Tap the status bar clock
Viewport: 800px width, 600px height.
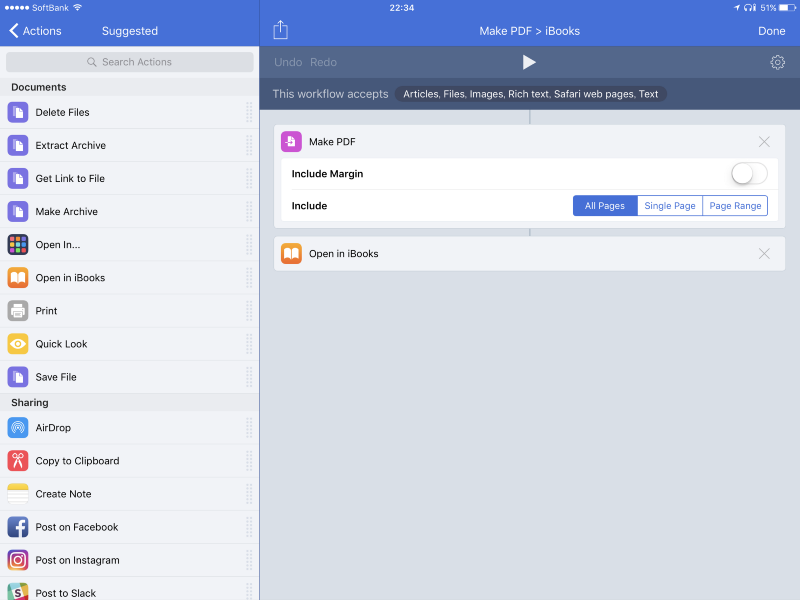tap(402, 8)
